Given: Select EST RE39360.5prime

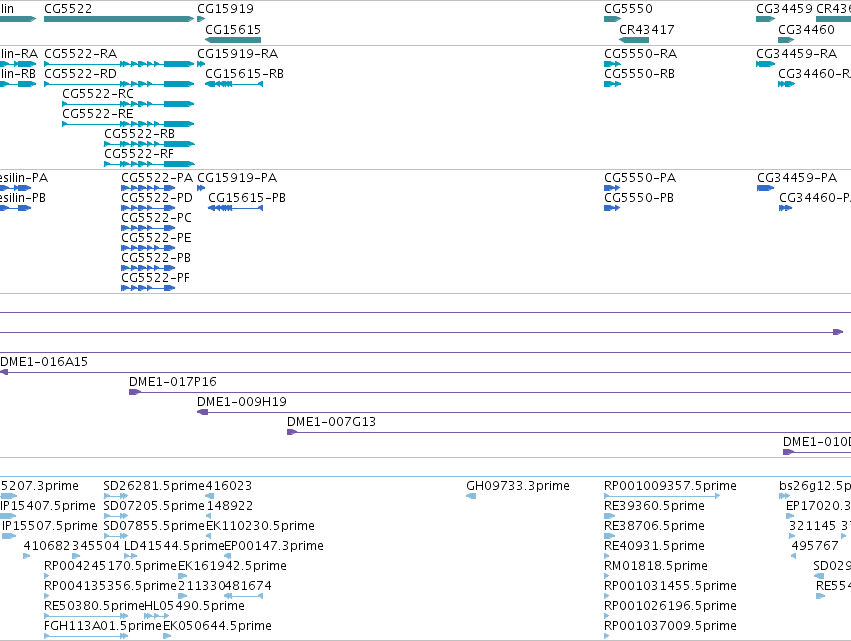Looking at the screenshot, I should click(609, 516).
